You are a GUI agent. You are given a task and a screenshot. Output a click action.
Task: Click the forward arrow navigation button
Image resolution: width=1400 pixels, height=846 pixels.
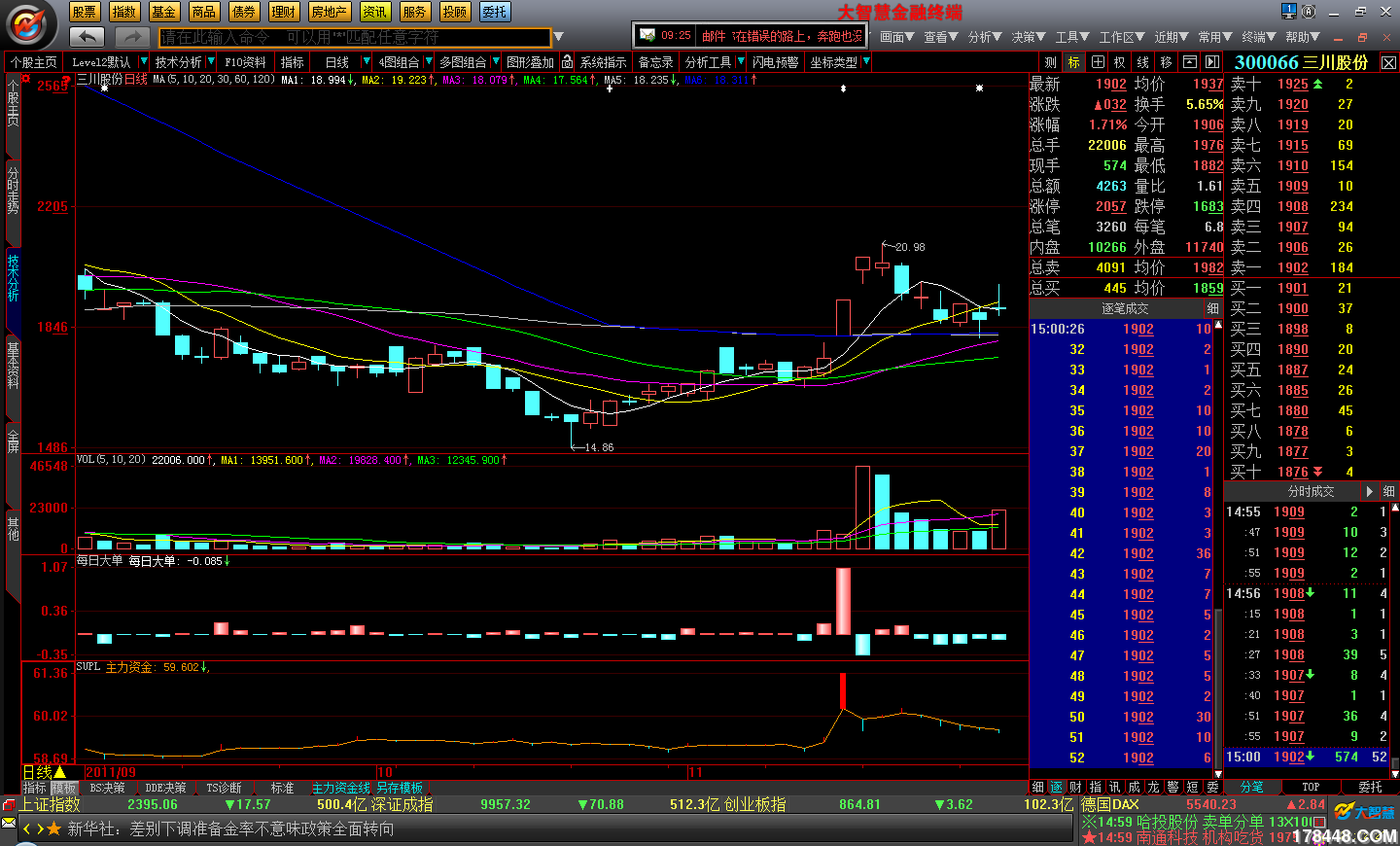[131, 37]
